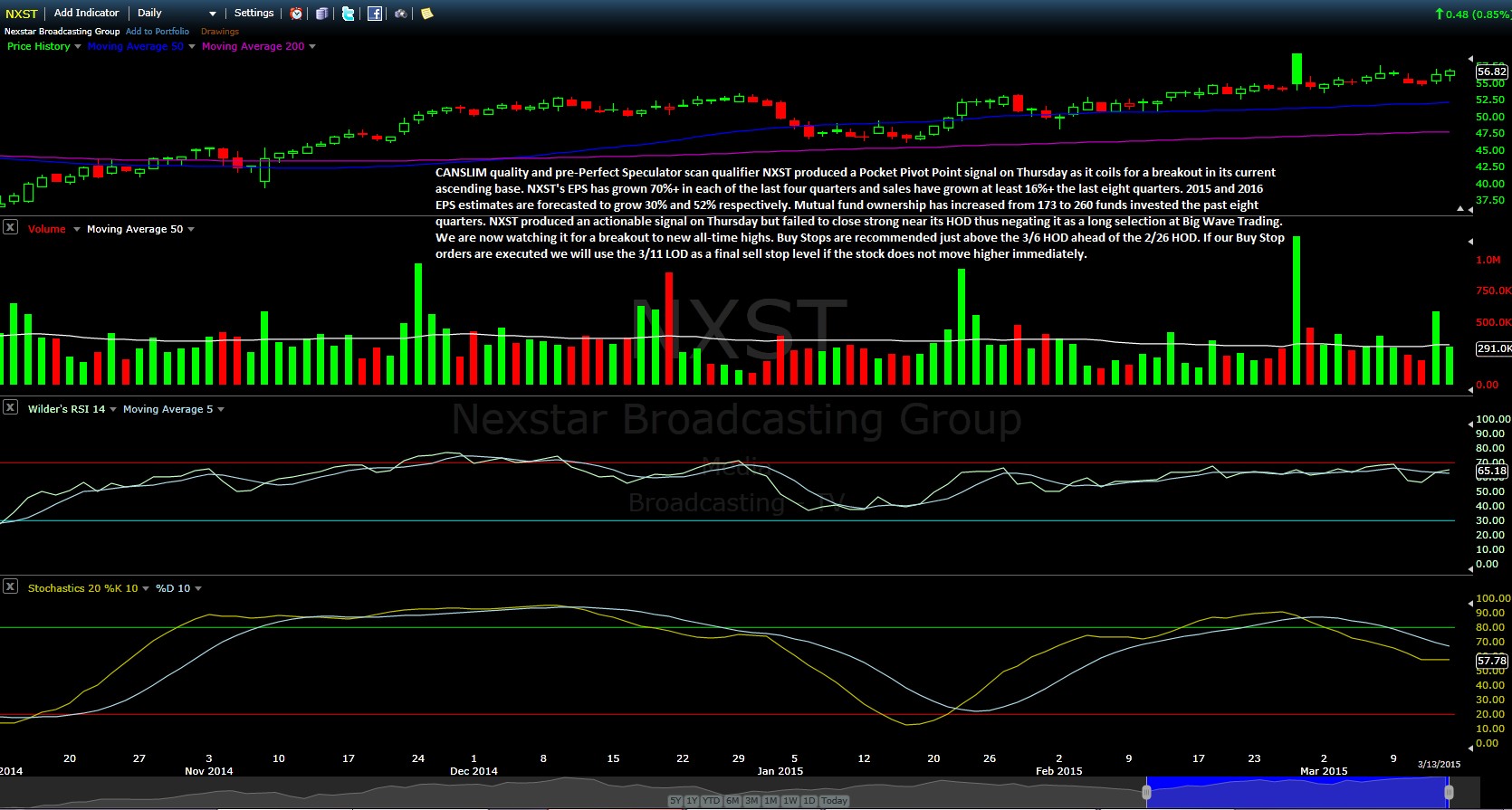Select the 5Y time range button
Screen dimensions: 1512x810
click(x=675, y=801)
